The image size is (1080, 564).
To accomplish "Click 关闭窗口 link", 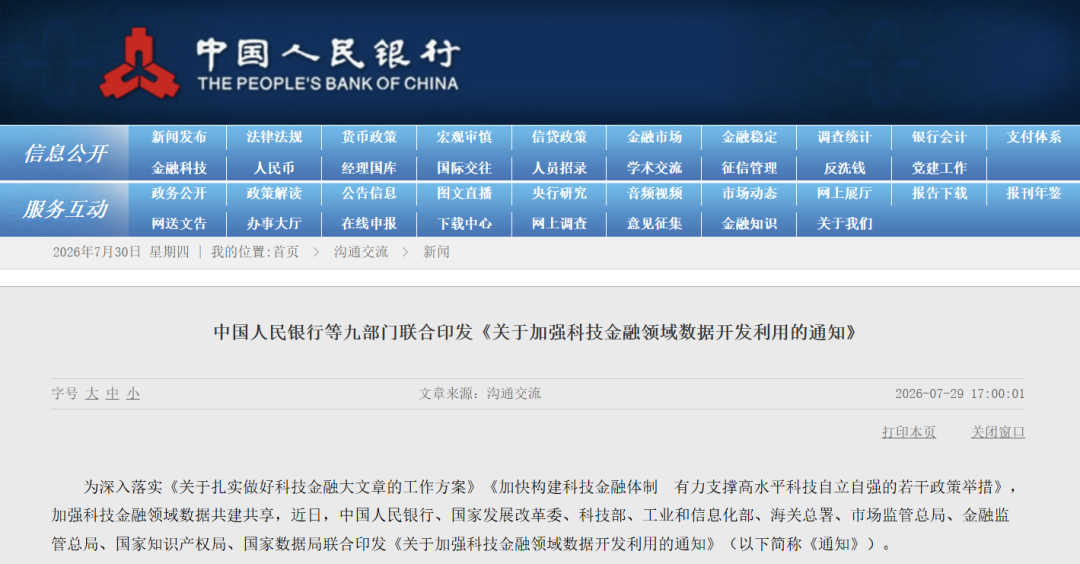I will click(997, 432).
